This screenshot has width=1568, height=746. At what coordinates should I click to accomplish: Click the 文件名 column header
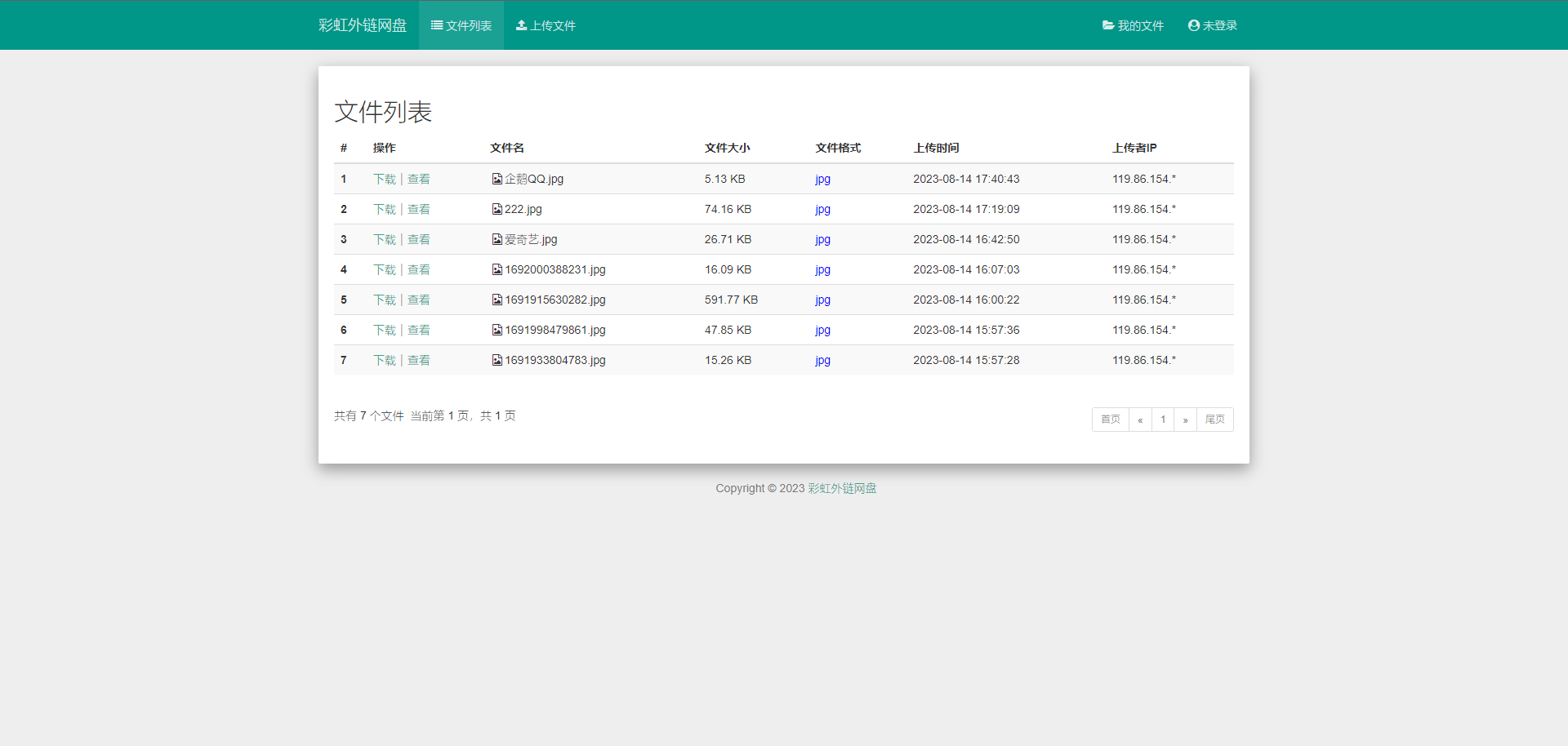tap(507, 148)
